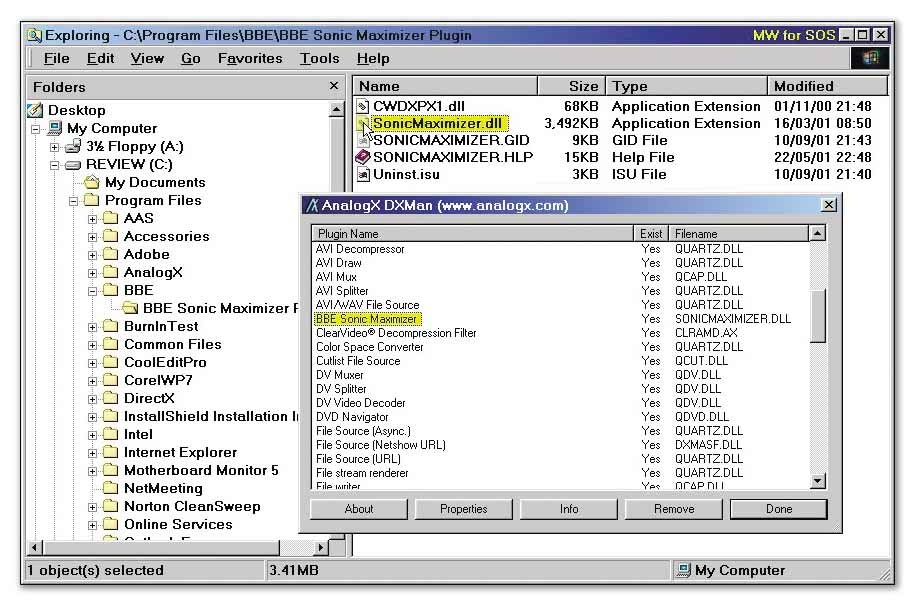The width and height of the screenshot is (924, 611).
Task: Click folder tree scroll up arrow
Action: [336, 109]
